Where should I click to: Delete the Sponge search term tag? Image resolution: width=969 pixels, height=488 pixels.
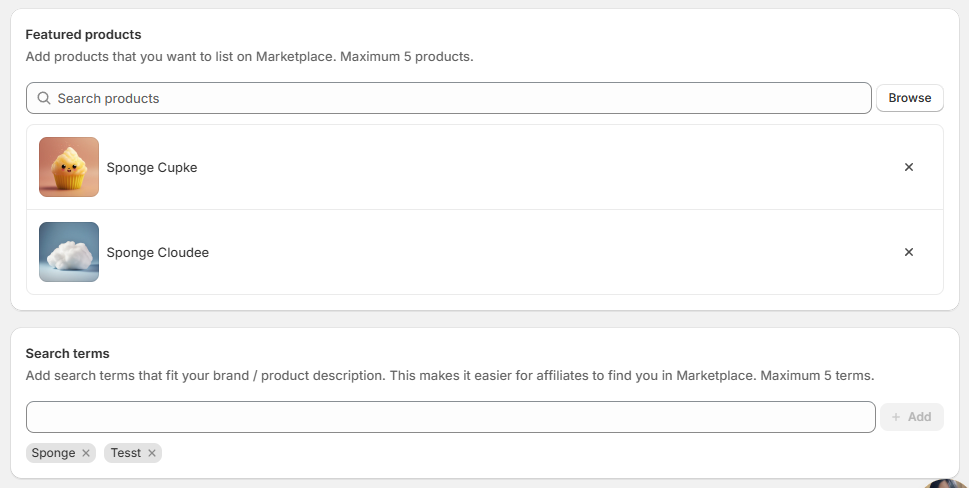(86, 453)
